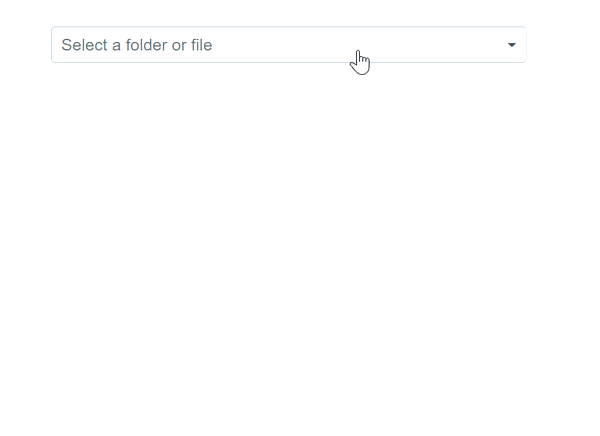
Task: Open the tree select via its caret
Action: tap(512, 45)
